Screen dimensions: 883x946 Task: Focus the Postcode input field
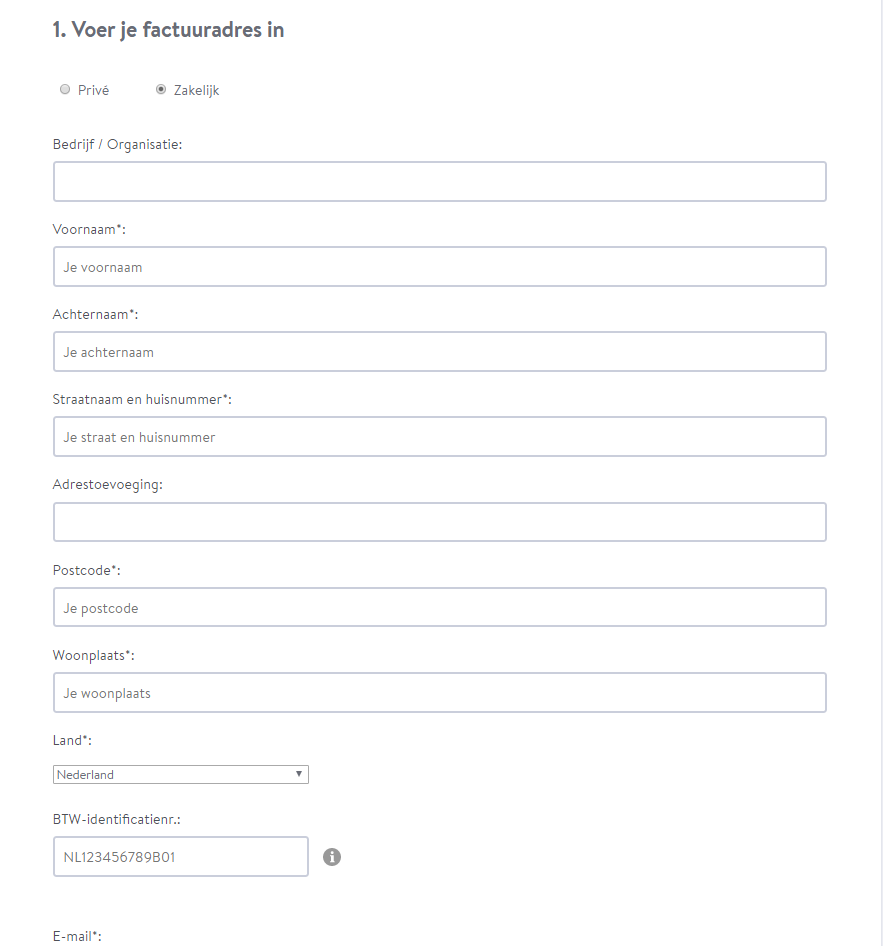coord(440,607)
